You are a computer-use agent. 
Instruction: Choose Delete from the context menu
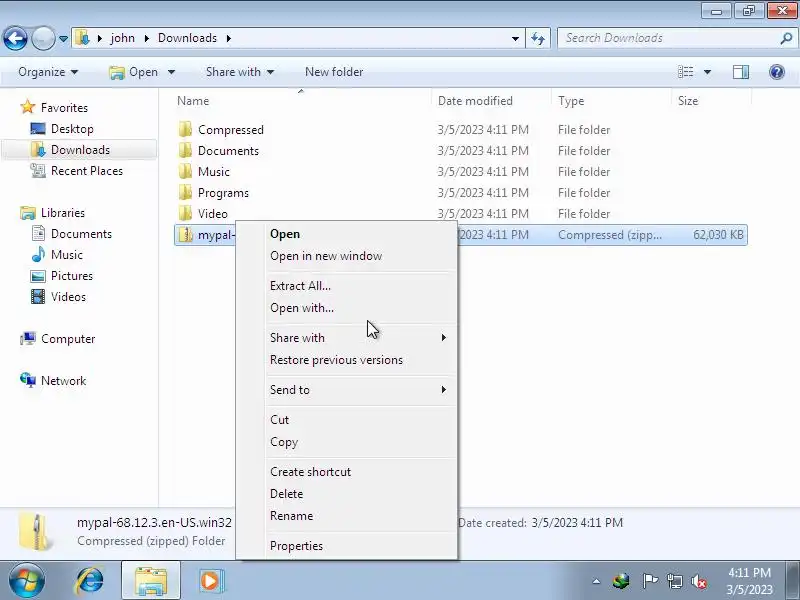[286, 494]
